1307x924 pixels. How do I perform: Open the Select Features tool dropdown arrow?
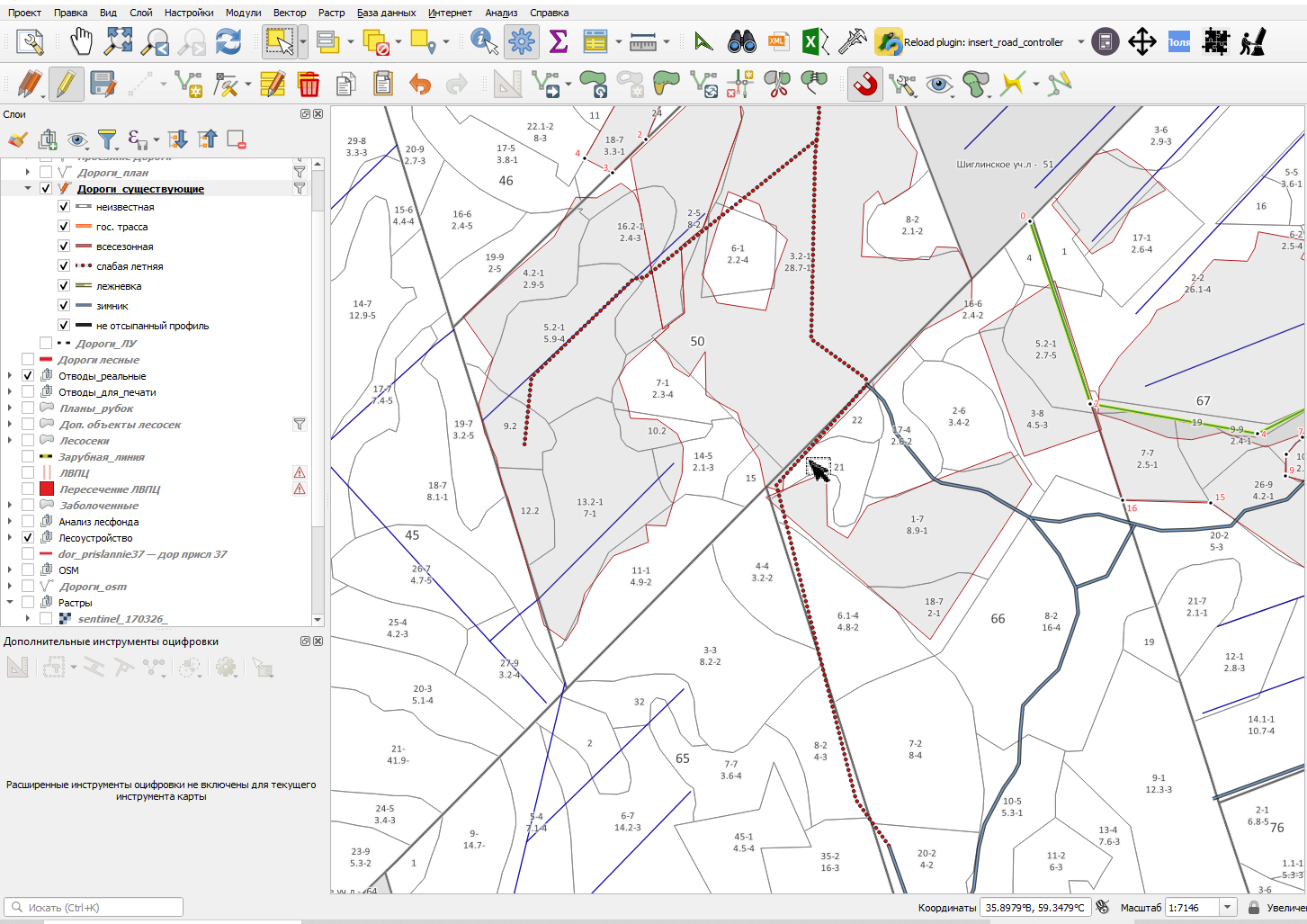(x=303, y=41)
